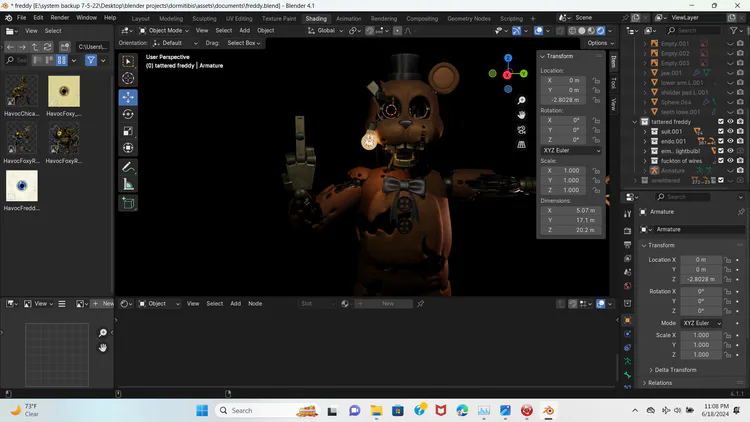Select the Move tool in viewport toolbar
Screen dimensions: 750x422
pyautogui.click(x=128, y=97)
